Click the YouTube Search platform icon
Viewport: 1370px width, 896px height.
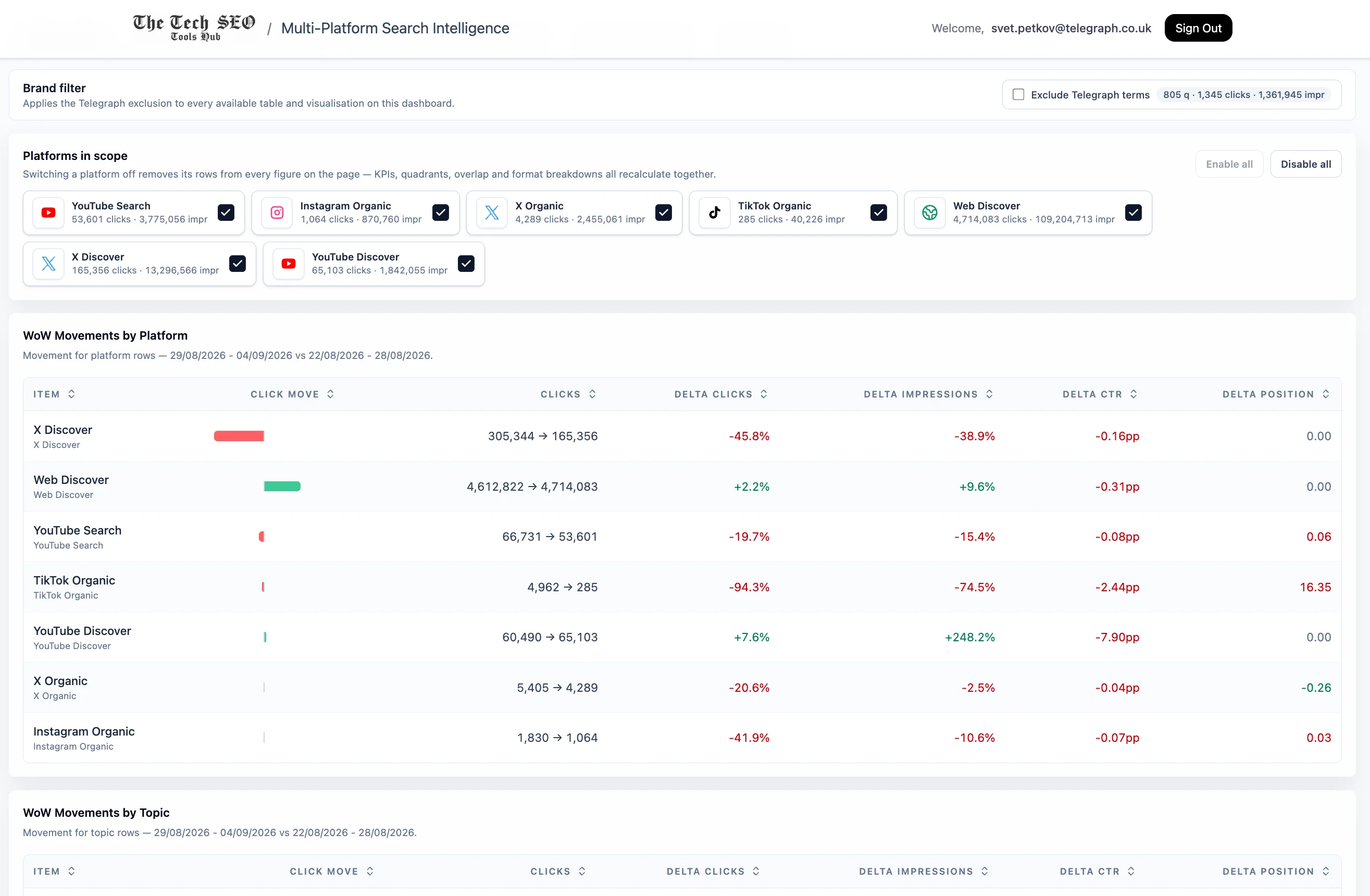coord(48,213)
